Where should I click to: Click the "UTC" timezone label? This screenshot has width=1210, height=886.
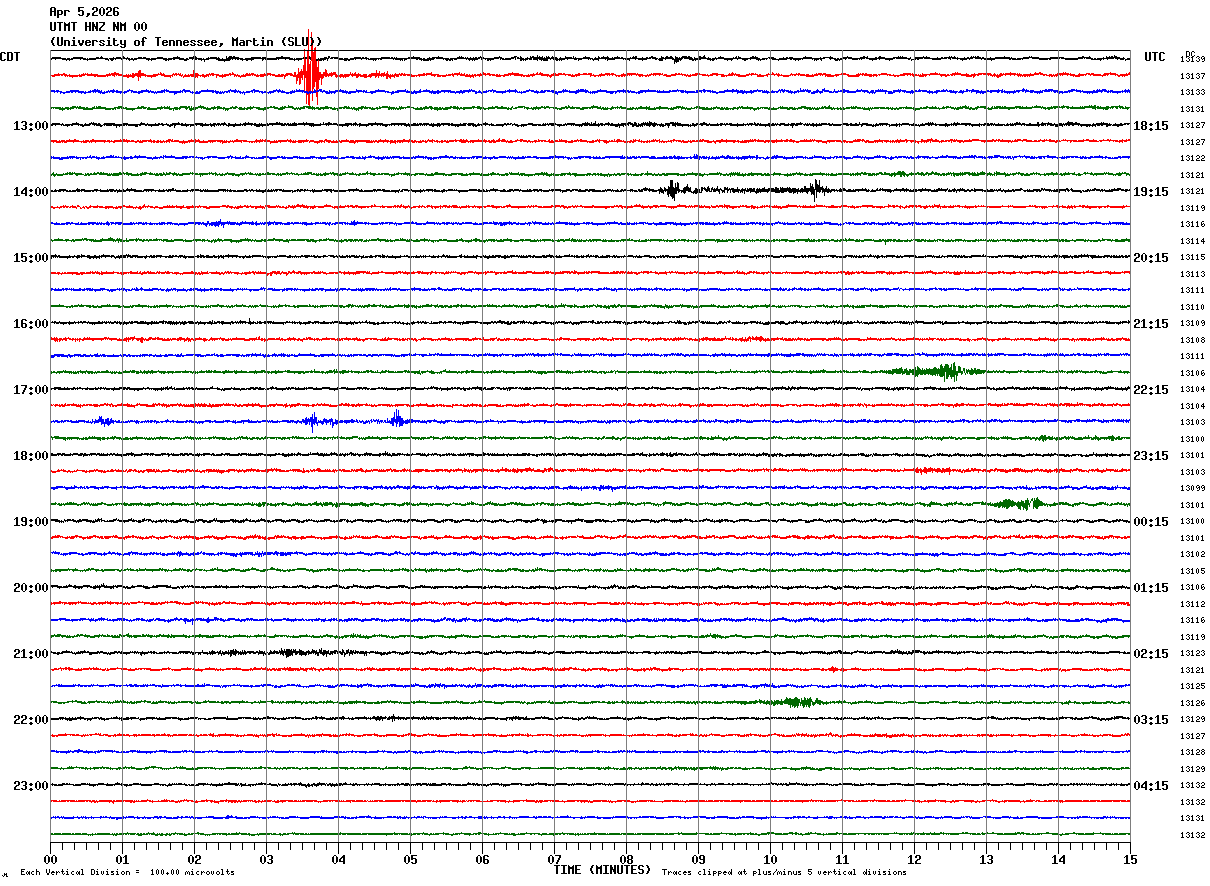pyautogui.click(x=1155, y=57)
